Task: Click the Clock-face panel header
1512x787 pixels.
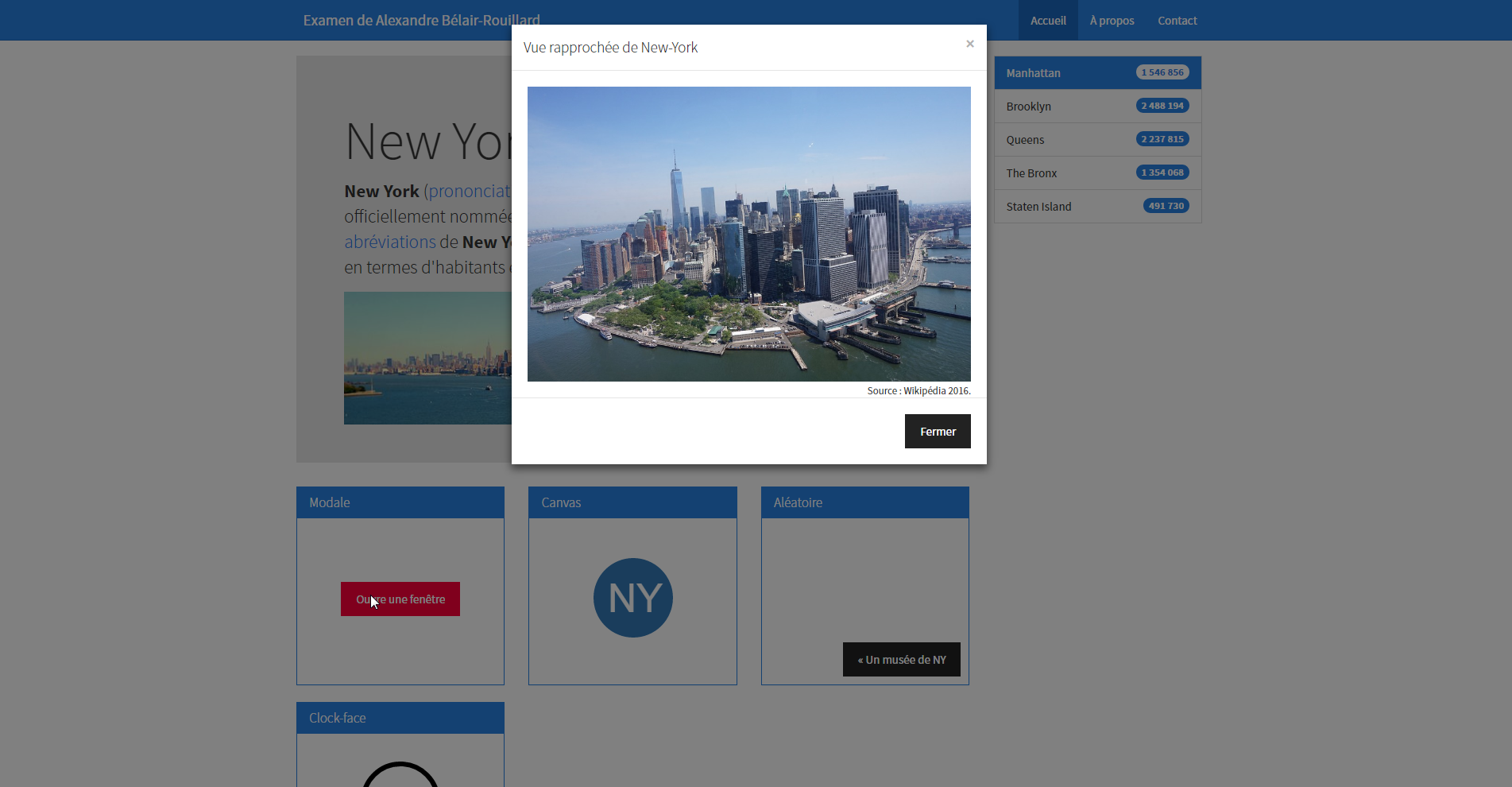Action: tap(400, 718)
